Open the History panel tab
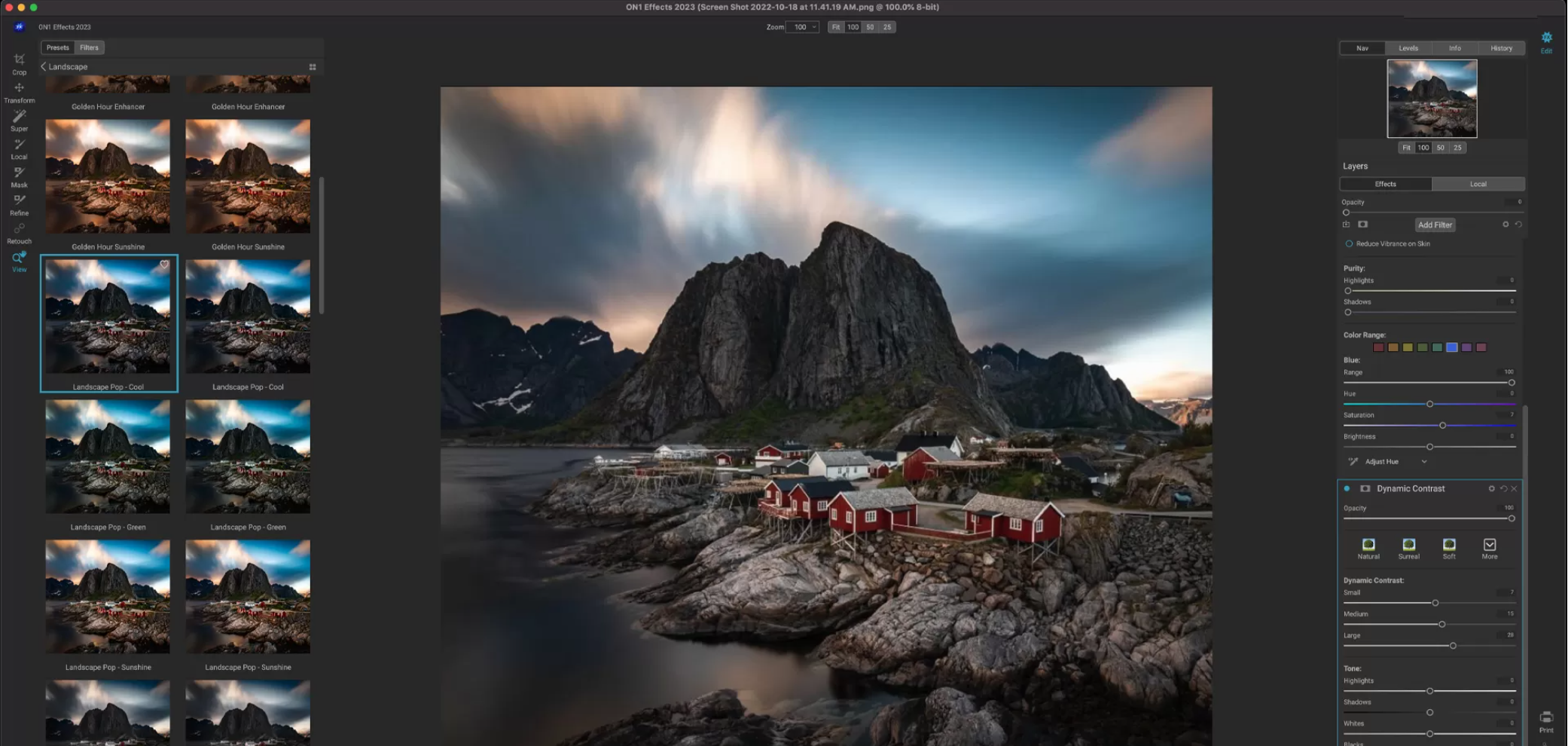 [x=1501, y=48]
